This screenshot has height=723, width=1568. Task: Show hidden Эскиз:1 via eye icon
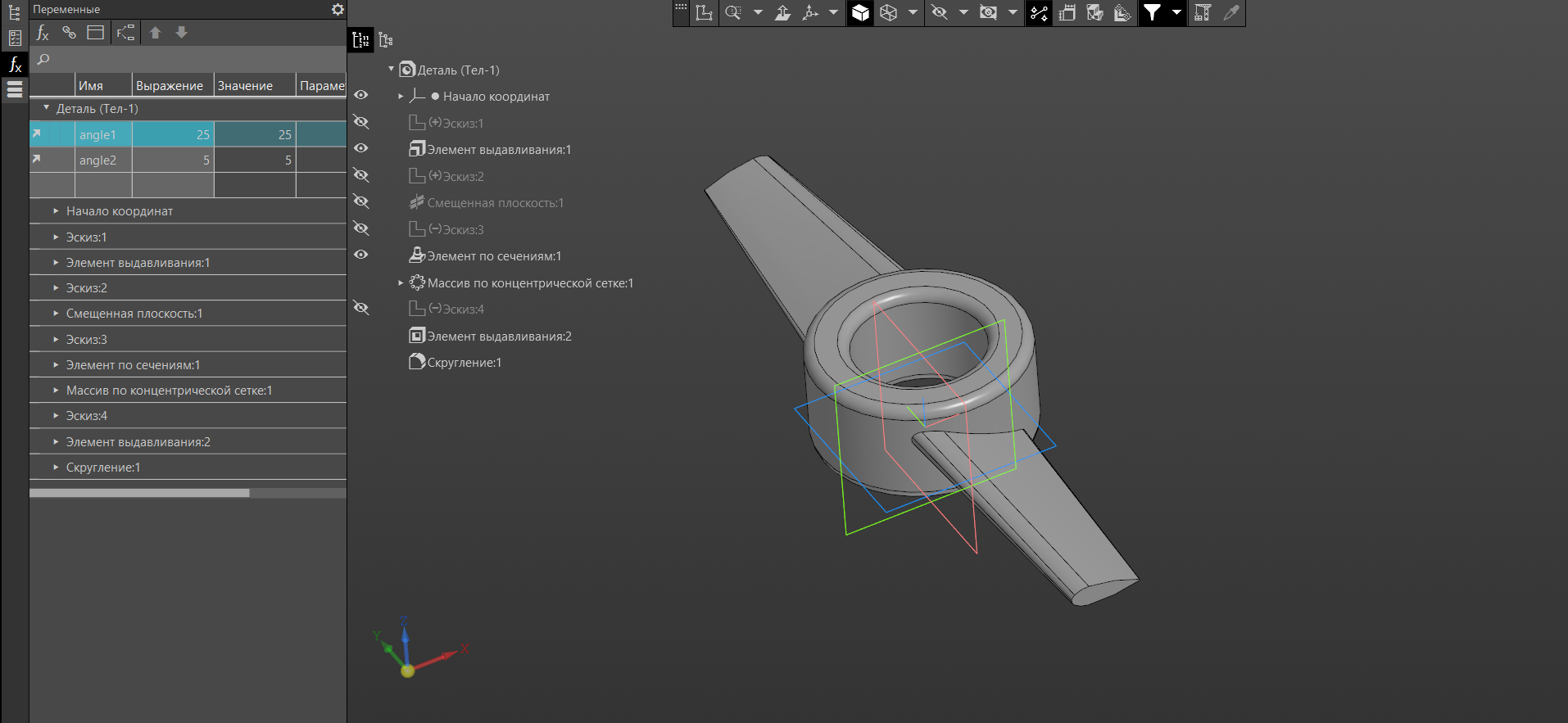[360, 122]
